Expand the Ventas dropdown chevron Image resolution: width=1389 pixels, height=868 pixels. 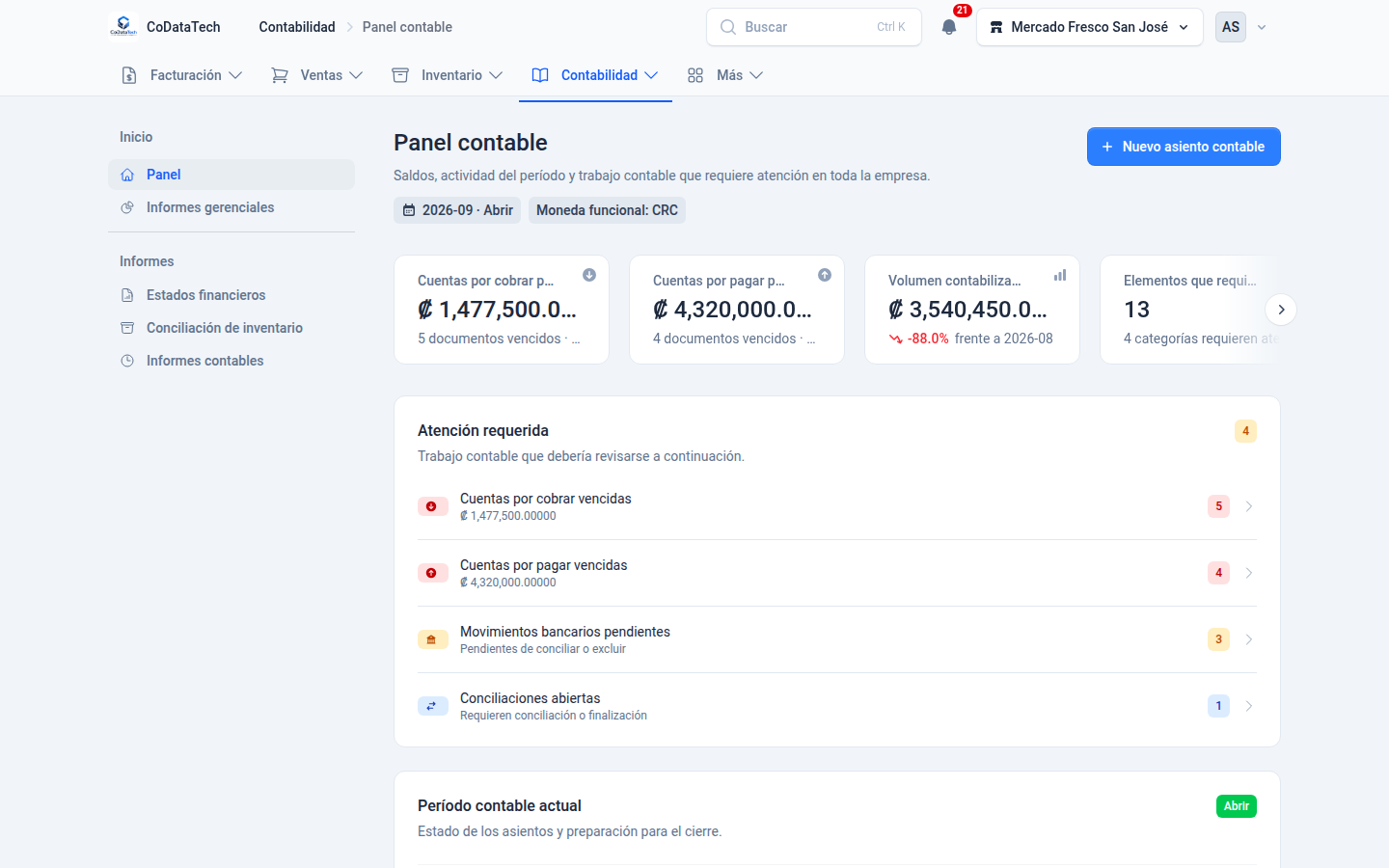[356, 75]
